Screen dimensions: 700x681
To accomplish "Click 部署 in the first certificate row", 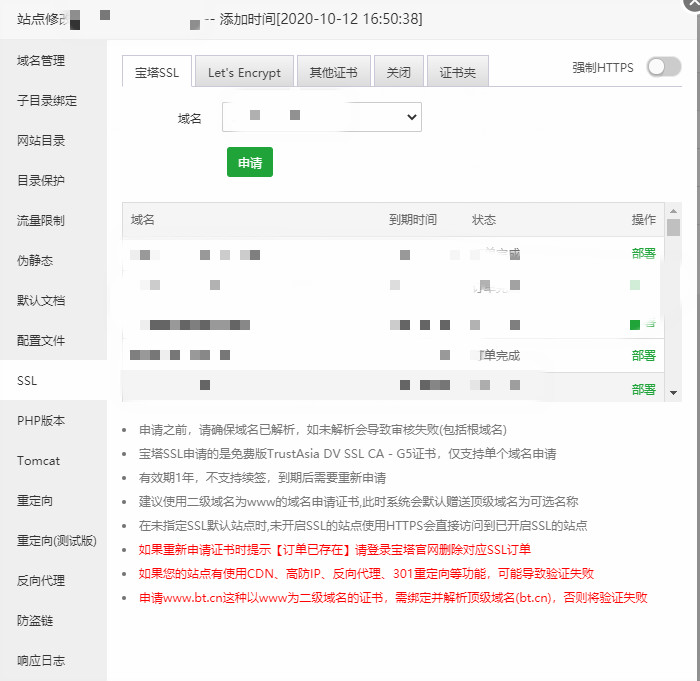I will 643,254.
